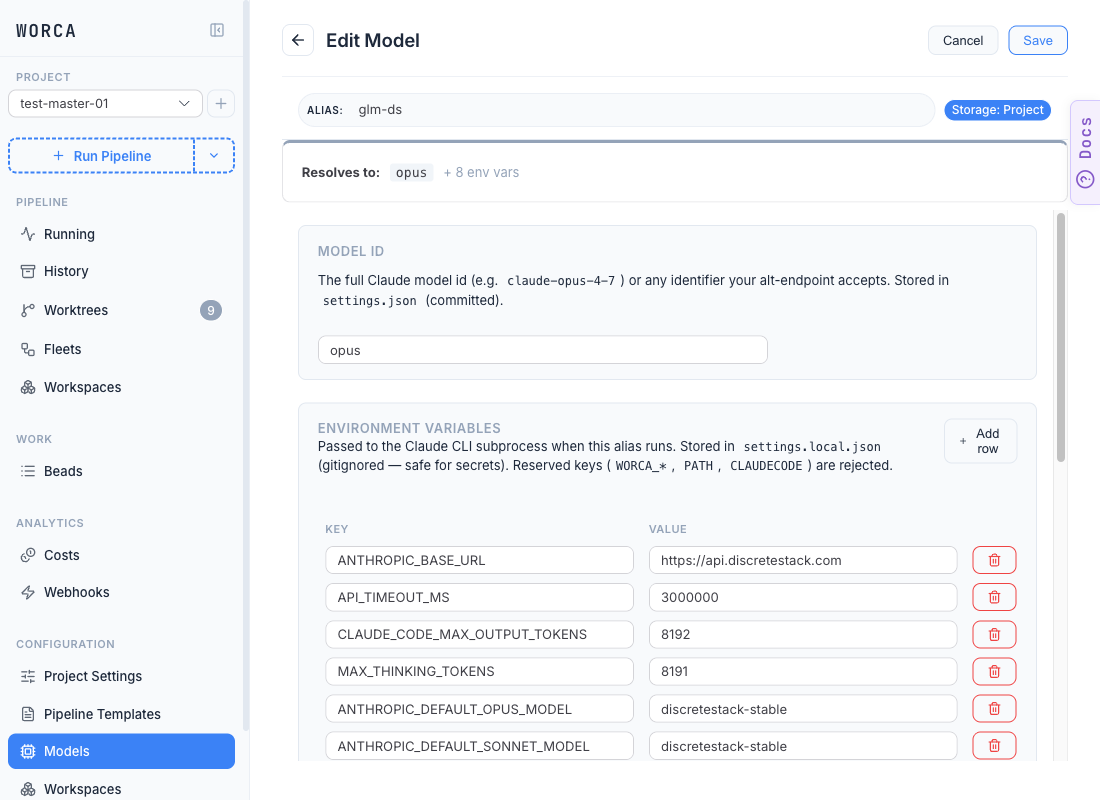The height and width of the screenshot is (800, 1100).
Task: Click the sidebar vertical scrollbar
Action: pos(246,365)
